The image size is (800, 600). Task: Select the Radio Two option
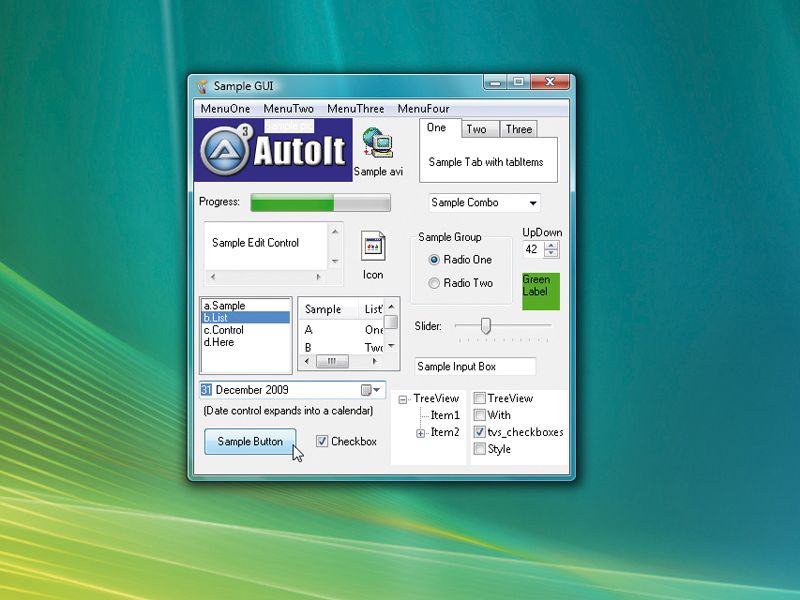pos(461,283)
